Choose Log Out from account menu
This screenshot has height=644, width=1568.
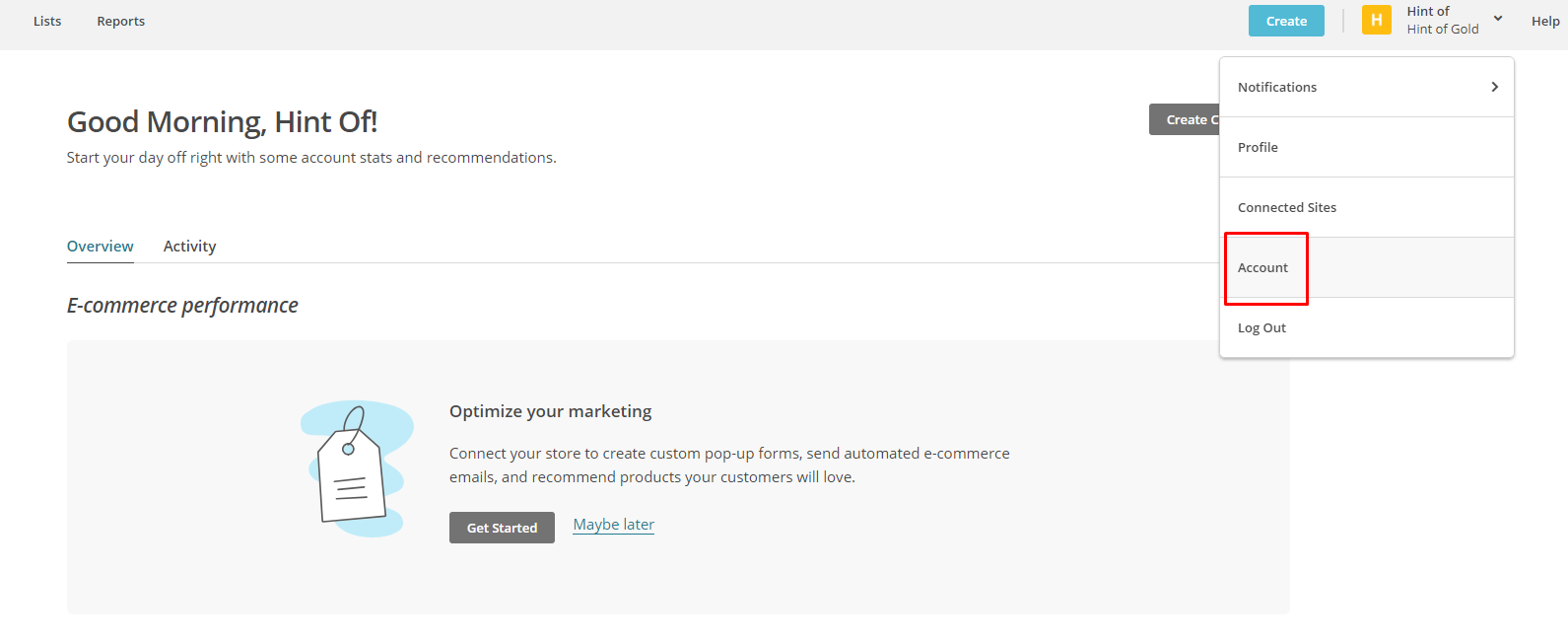[1367, 327]
